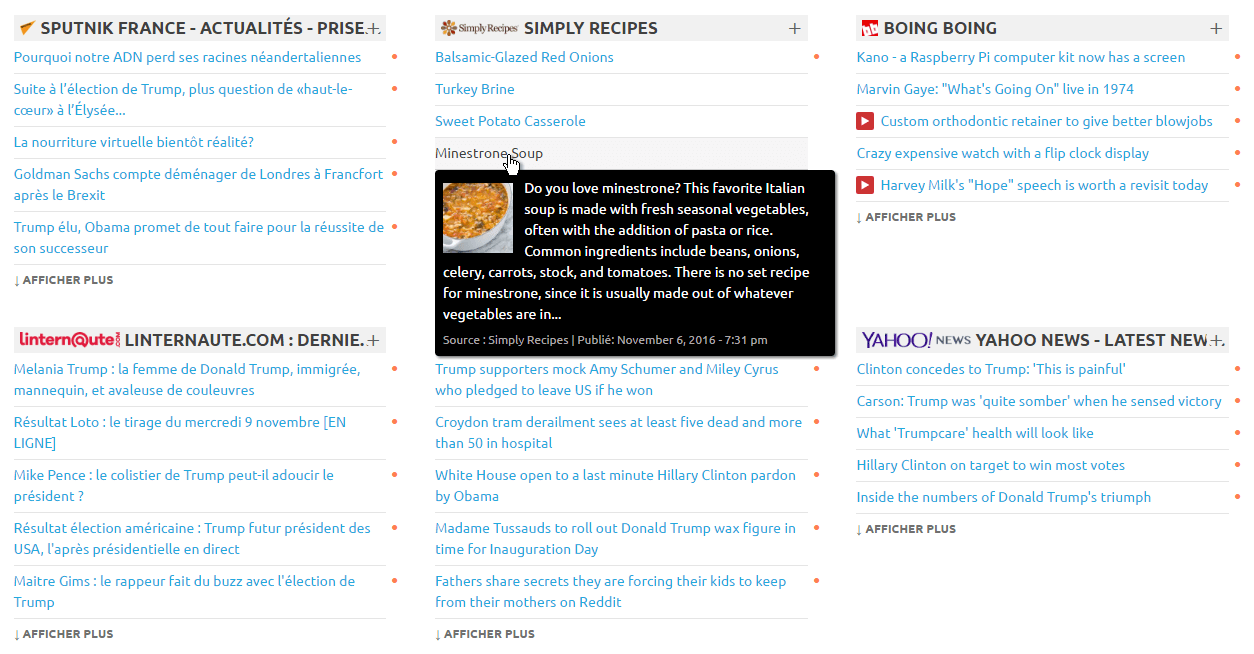Viewport: 1254px width, 654px height.
Task: Open Linternaute.com widget header title
Action: coord(244,340)
